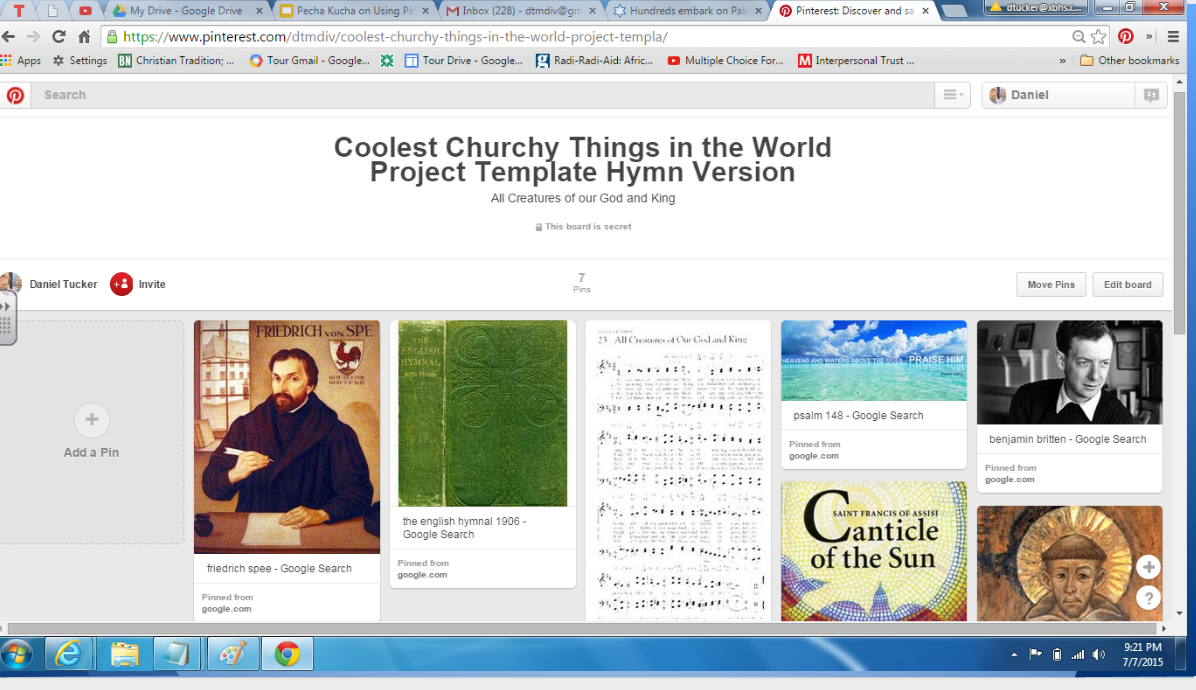1196x690 pixels.
Task: Open the Christian Tradition bookmark
Action: pyautogui.click(x=176, y=60)
